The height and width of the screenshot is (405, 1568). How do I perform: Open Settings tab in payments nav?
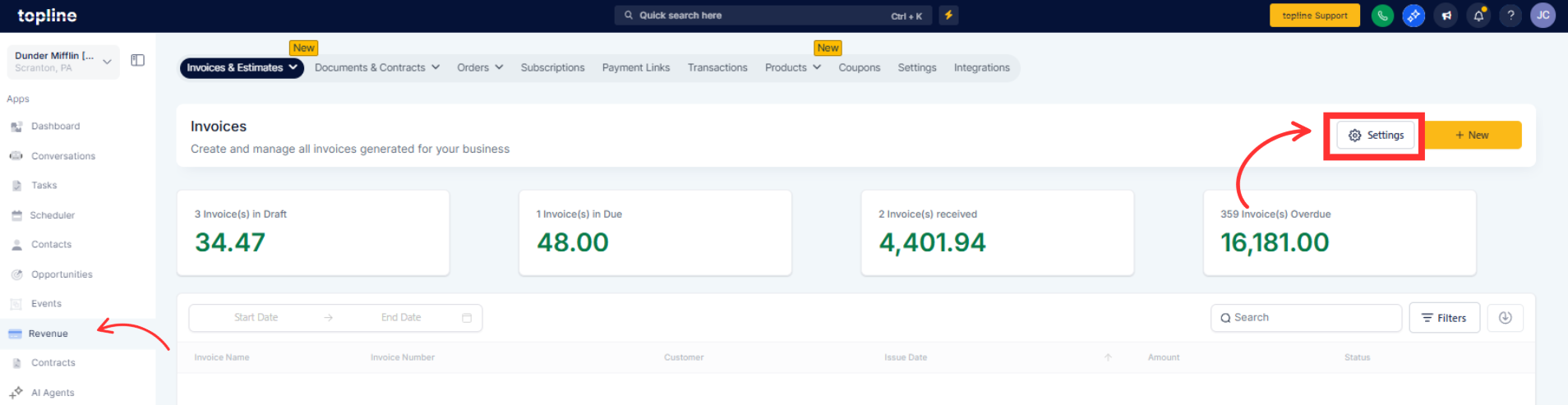(x=916, y=68)
